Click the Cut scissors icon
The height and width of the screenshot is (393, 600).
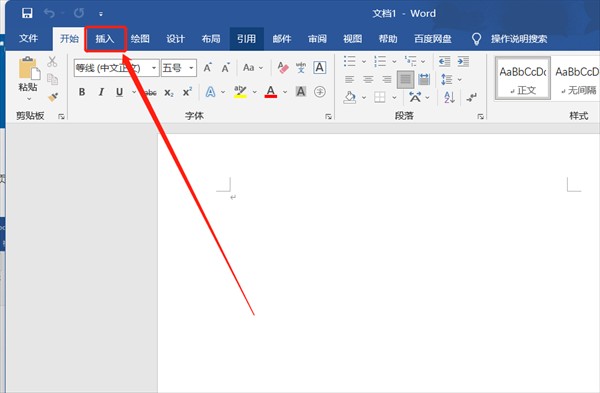[x=52, y=61]
